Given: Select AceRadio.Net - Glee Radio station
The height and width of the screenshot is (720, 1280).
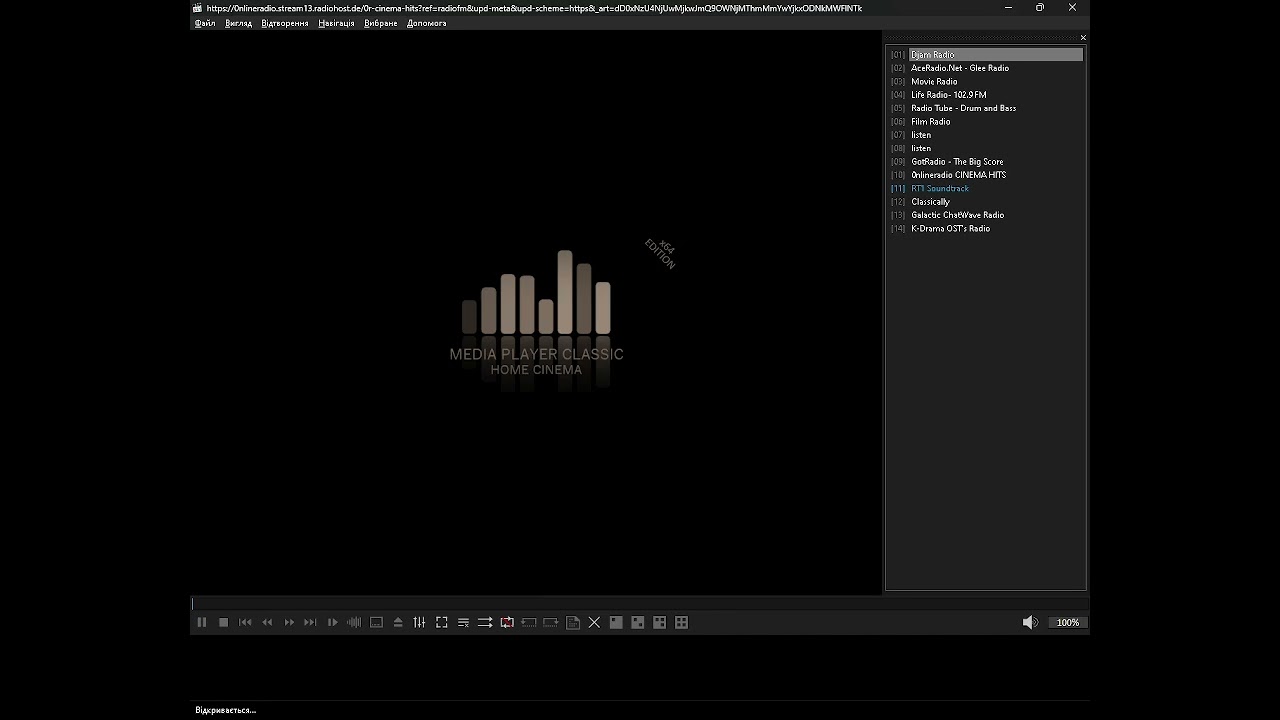Looking at the screenshot, I should tap(985, 68).
